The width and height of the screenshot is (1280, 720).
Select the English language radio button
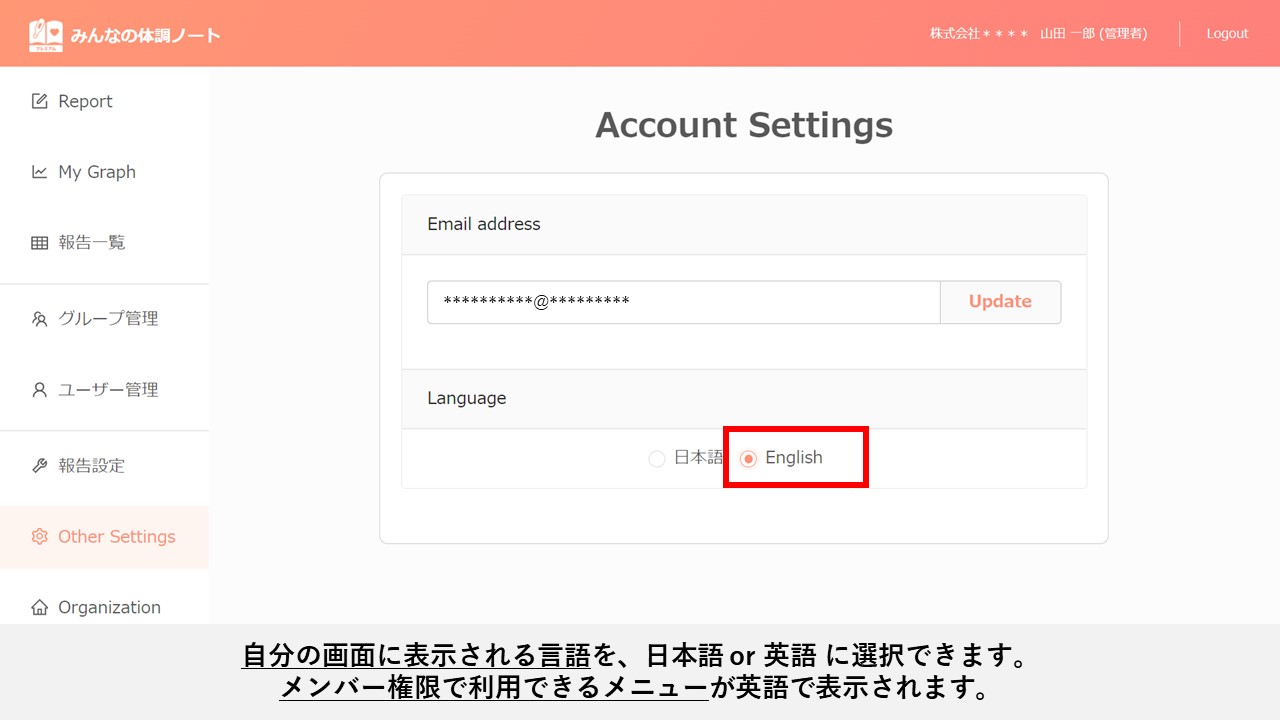(x=748, y=459)
